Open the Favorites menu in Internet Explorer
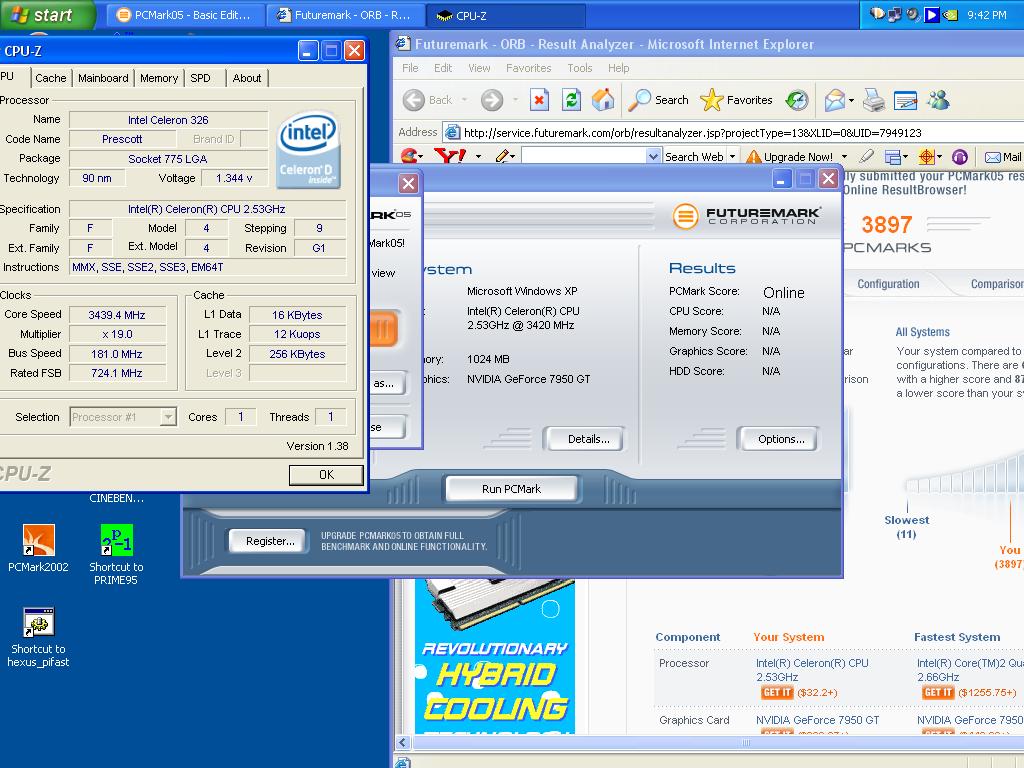This screenshot has height=768, width=1024. pyautogui.click(x=528, y=68)
